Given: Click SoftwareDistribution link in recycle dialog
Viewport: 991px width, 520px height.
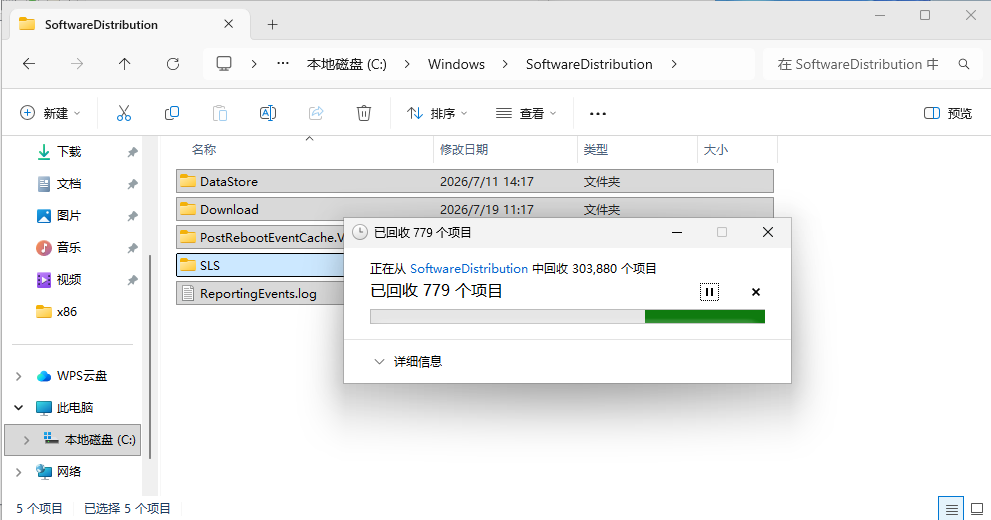Looking at the screenshot, I should pyautogui.click(x=469, y=269).
